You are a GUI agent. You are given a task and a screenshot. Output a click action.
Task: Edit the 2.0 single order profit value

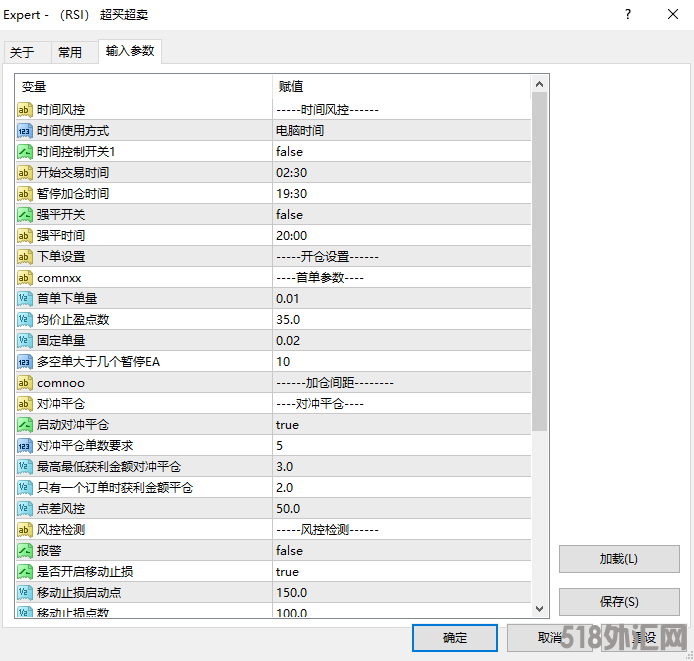point(401,487)
